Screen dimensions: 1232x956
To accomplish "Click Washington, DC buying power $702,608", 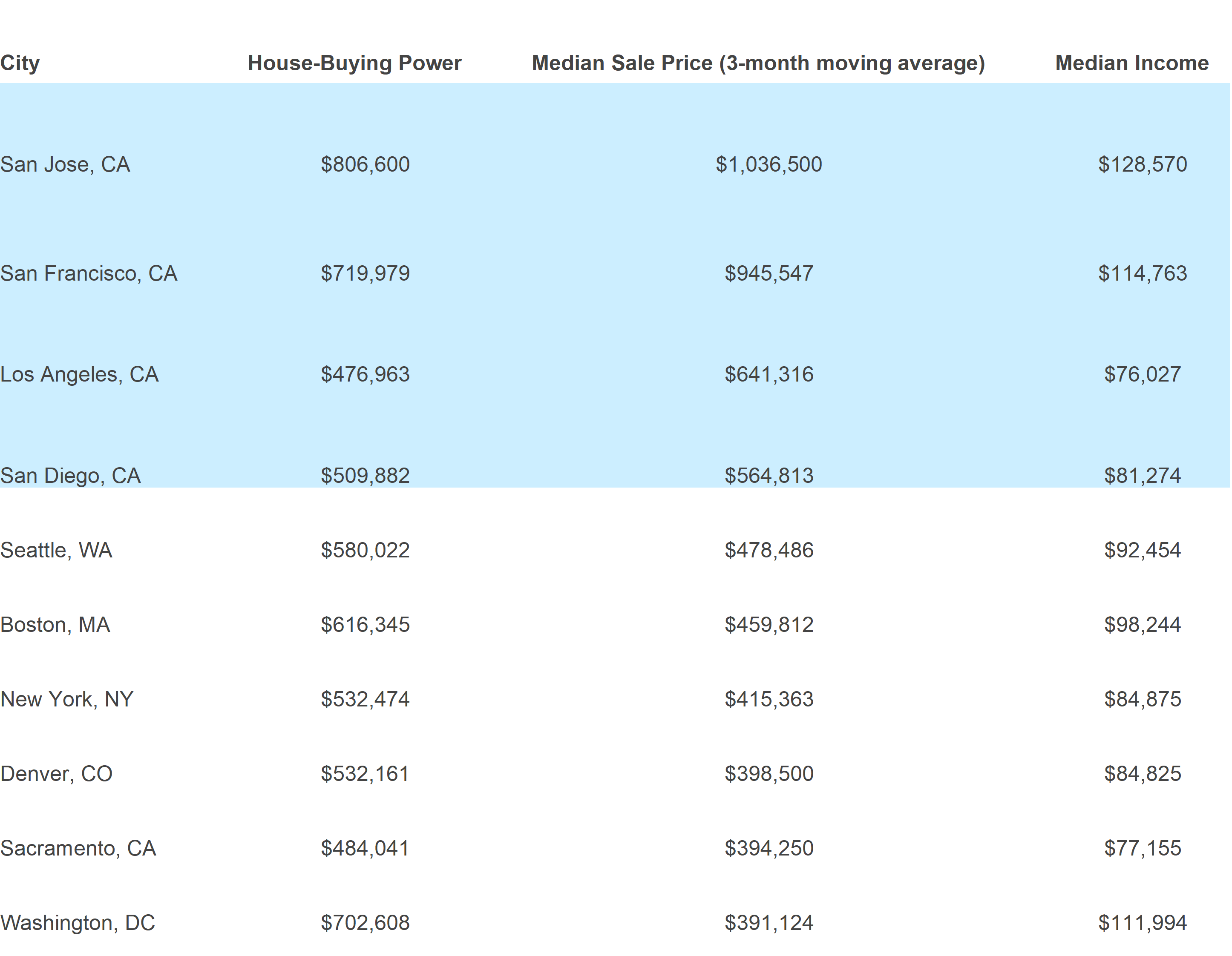I will point(365,923).
